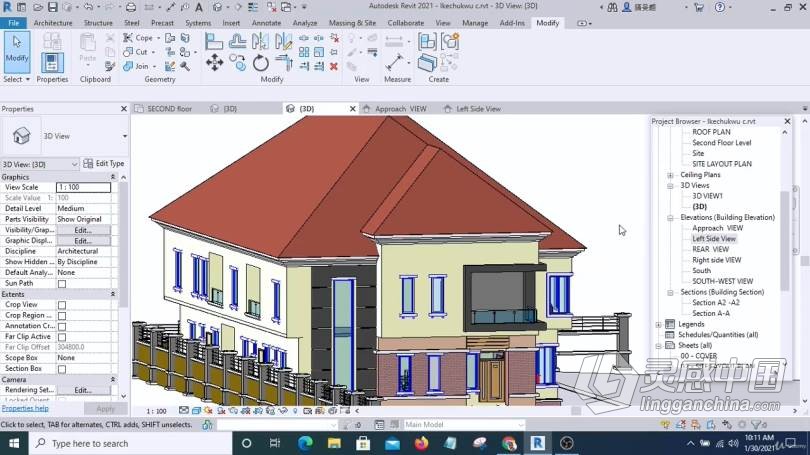Click the Print icon in quick access toolbar
810x455 pixels.
[x=131, y=7]
